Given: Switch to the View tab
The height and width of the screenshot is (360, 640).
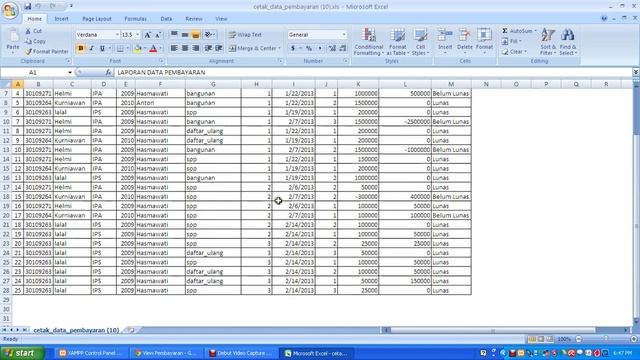Looking at the screenshot, I should click(221, 19).
